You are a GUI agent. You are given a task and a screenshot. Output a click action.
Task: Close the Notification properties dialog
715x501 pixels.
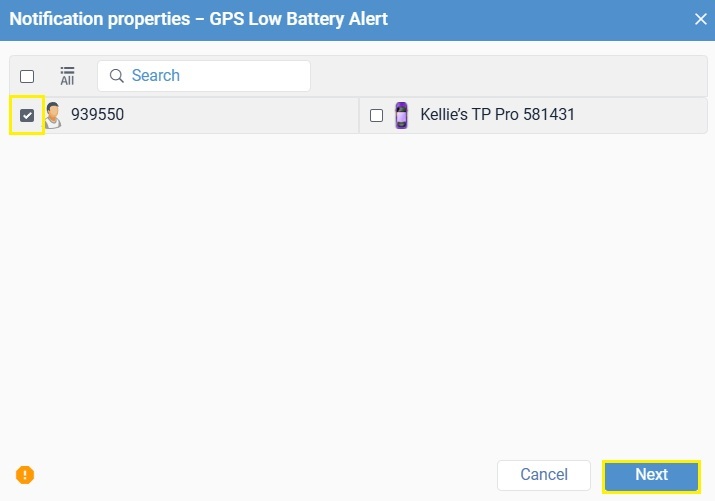700,19
